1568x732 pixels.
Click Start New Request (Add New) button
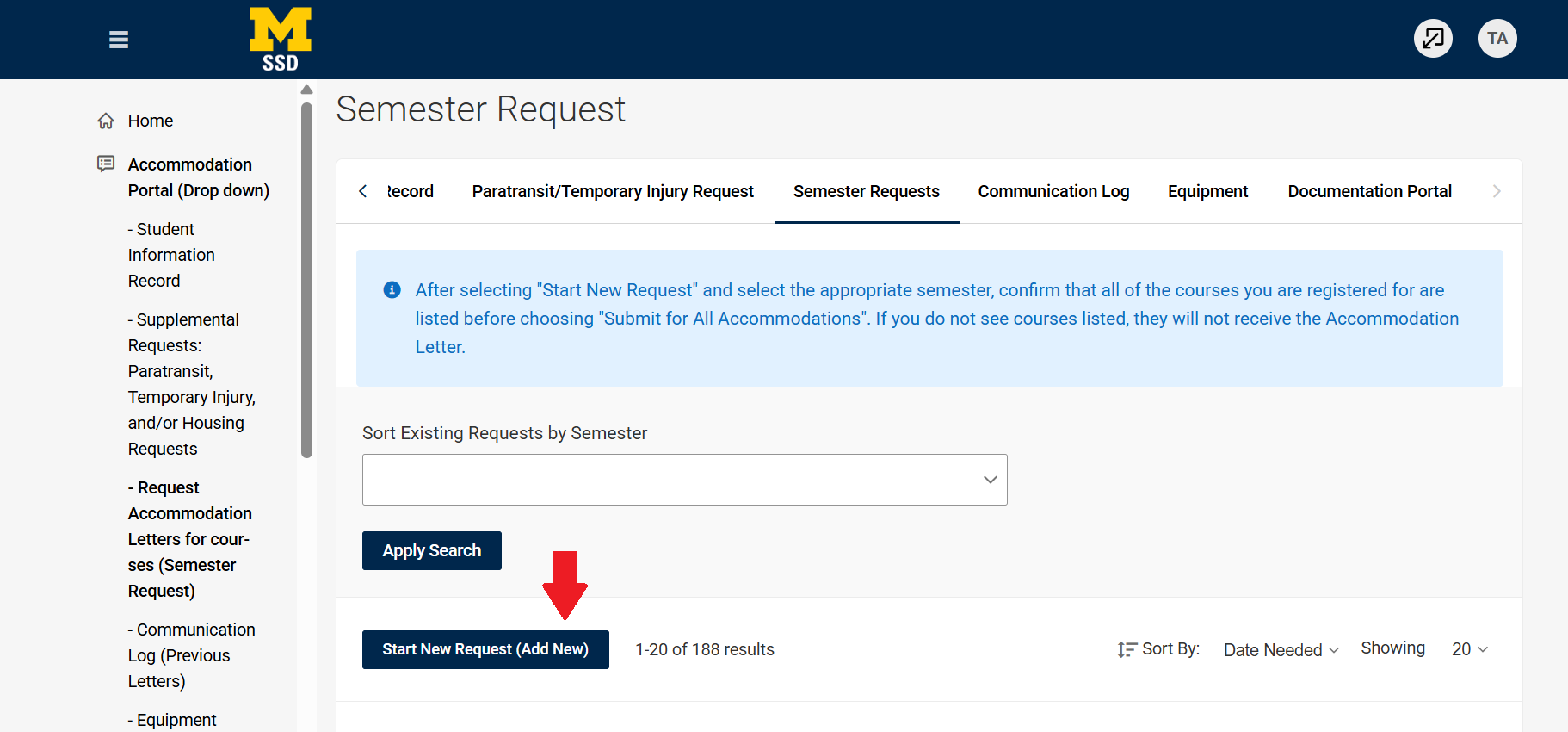tap(485, 649)
